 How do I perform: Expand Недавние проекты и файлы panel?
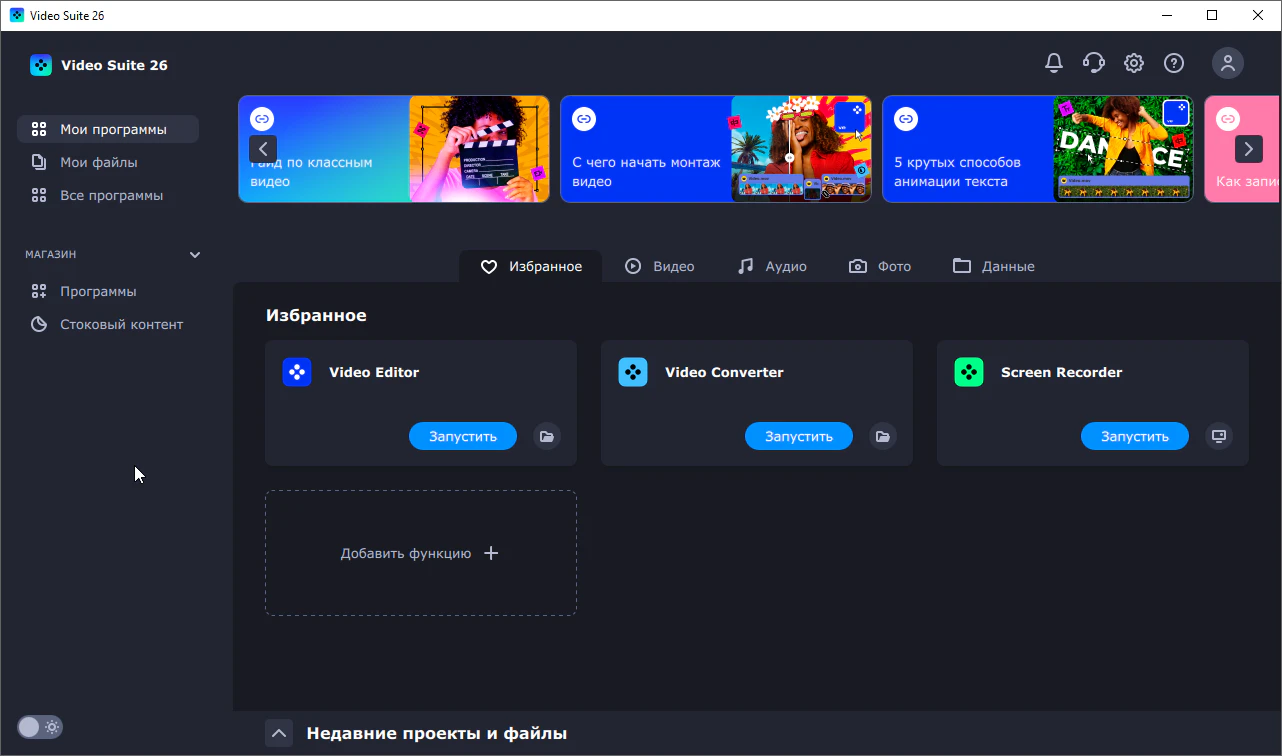click(x=279, y=733)
